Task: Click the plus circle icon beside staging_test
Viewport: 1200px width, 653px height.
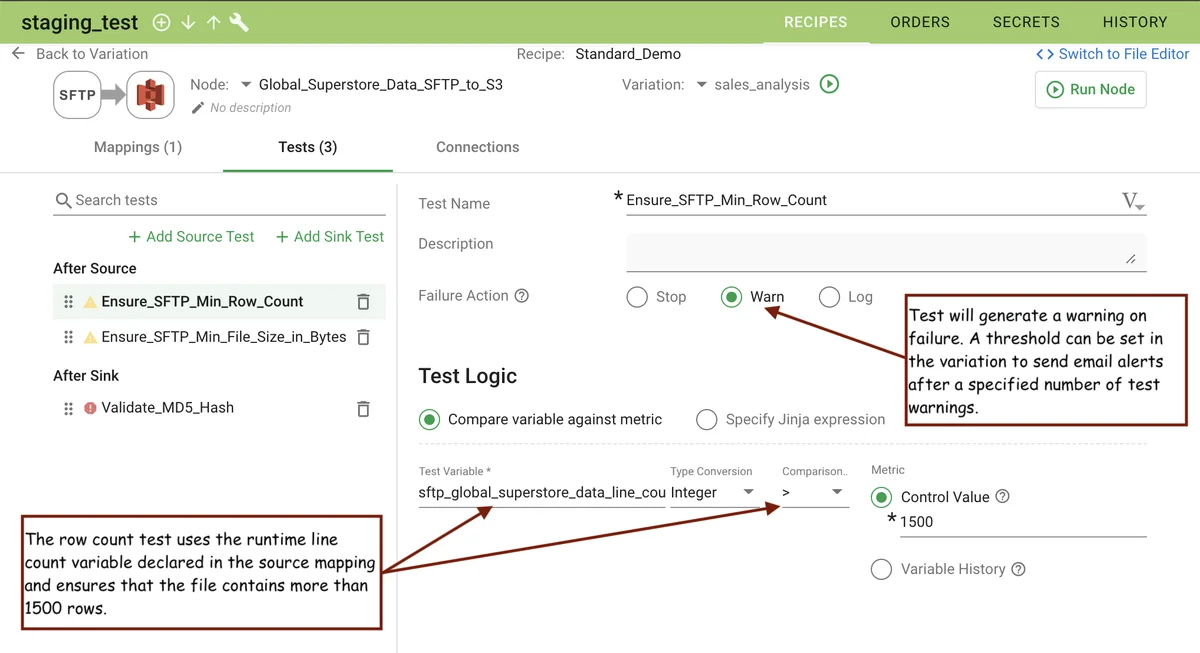Action: point(161,22)
